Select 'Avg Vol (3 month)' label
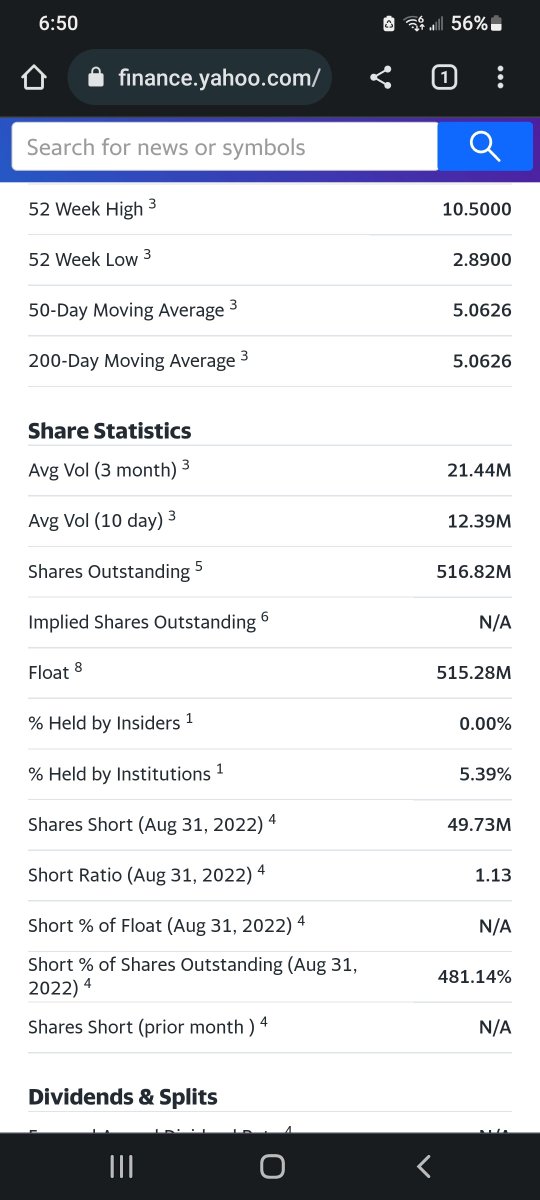540x1200 pixels. (102, 470)
